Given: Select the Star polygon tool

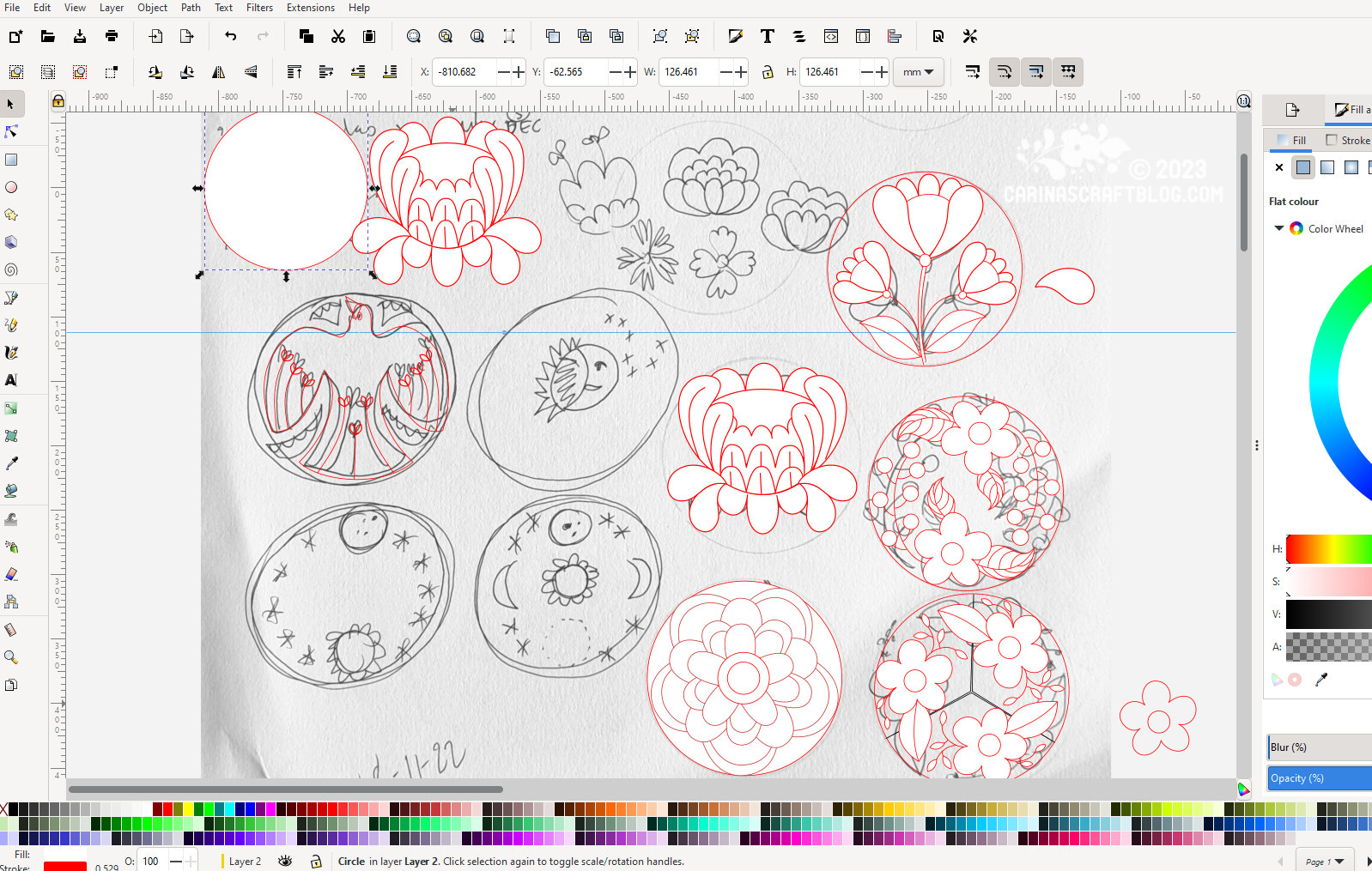Looking at the screenshot, I should (11, 215).
